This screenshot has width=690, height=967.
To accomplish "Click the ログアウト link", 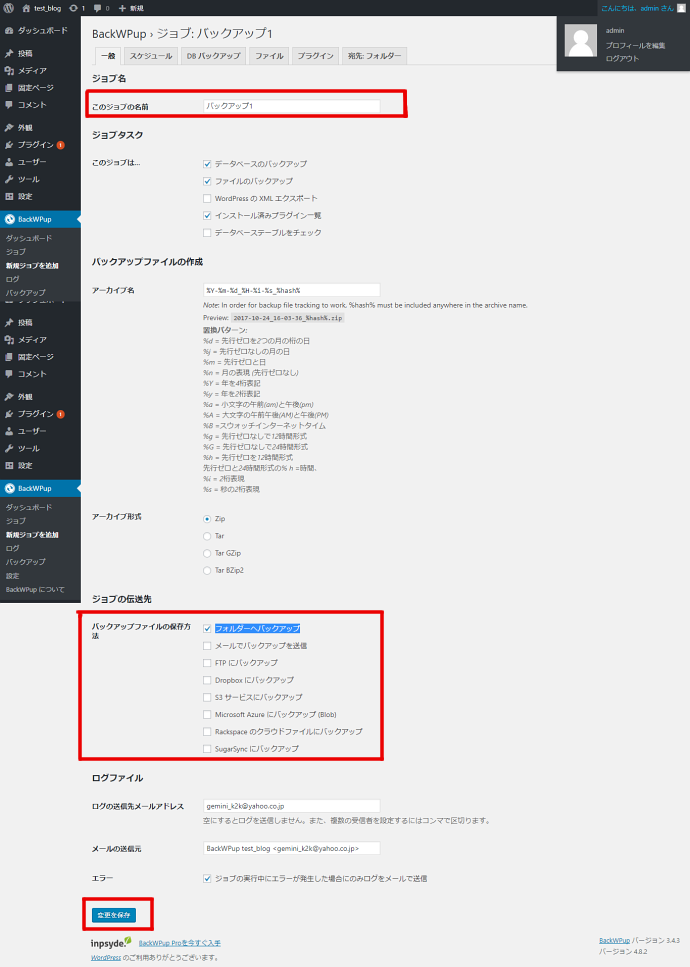I will point(622,59).
